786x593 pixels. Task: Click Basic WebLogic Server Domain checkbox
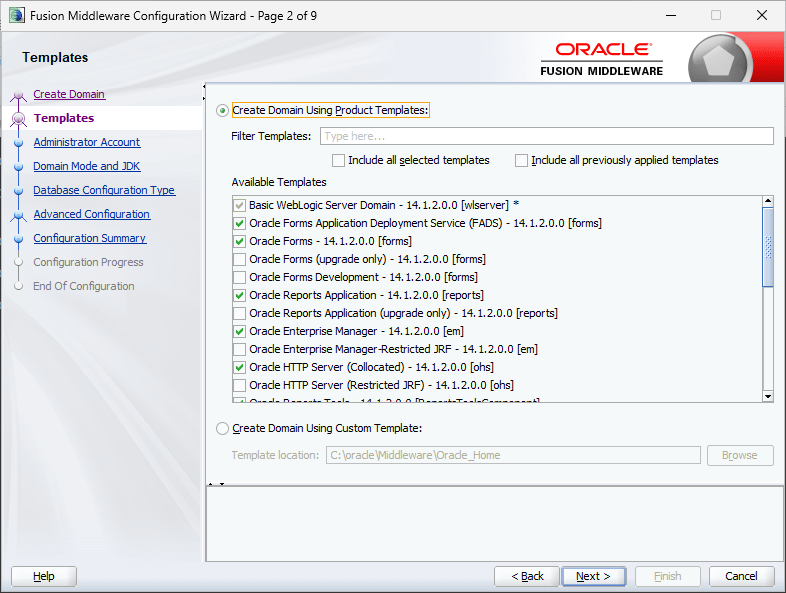click(x=240, y=205)
